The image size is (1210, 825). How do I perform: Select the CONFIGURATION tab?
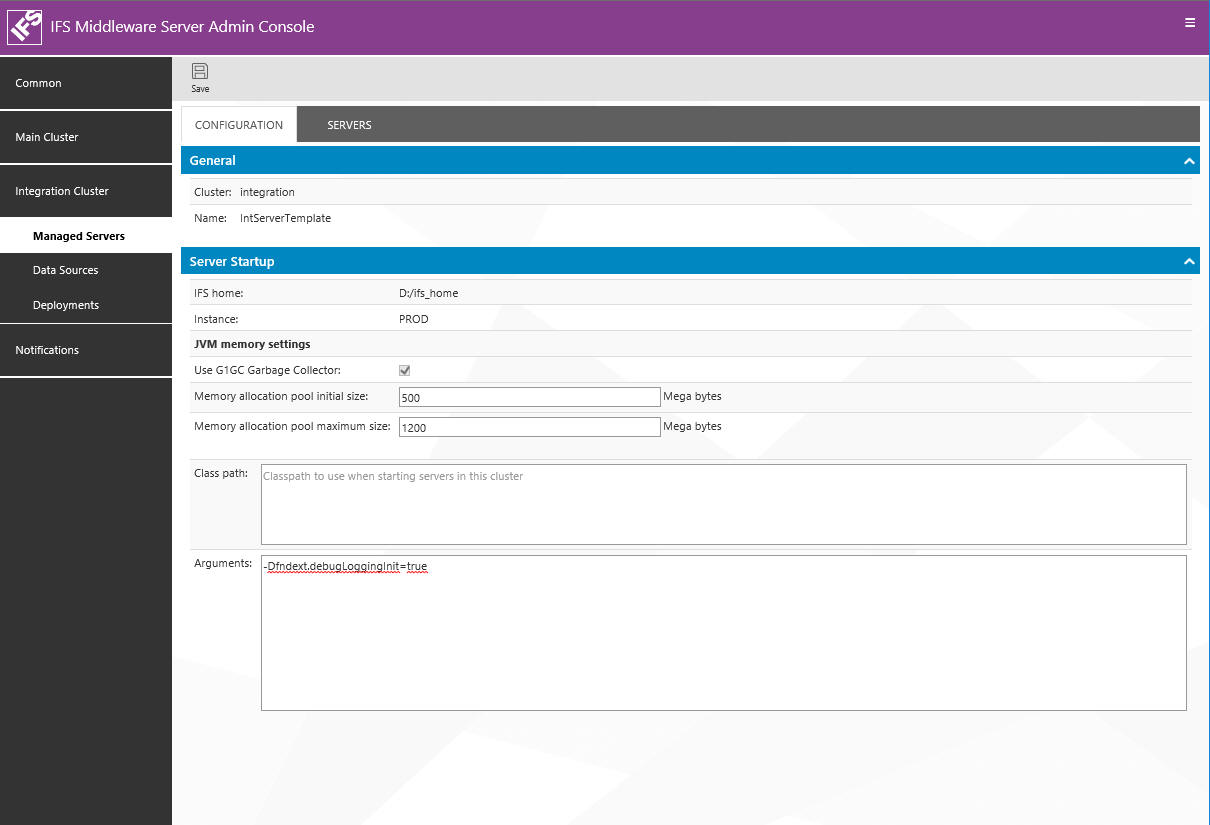(x=239, y=125)
